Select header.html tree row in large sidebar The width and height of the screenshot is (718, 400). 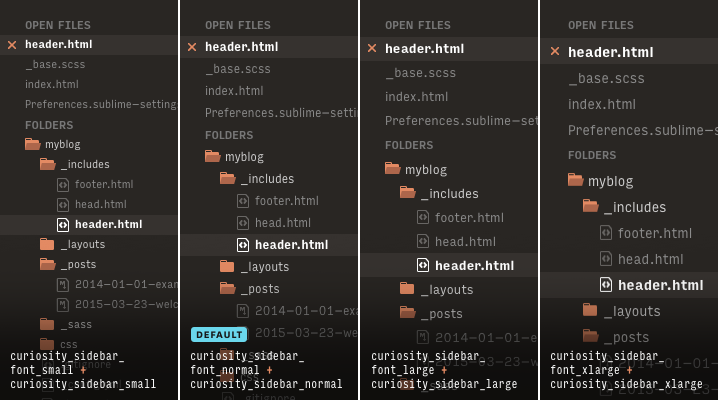tap(449, 265)
